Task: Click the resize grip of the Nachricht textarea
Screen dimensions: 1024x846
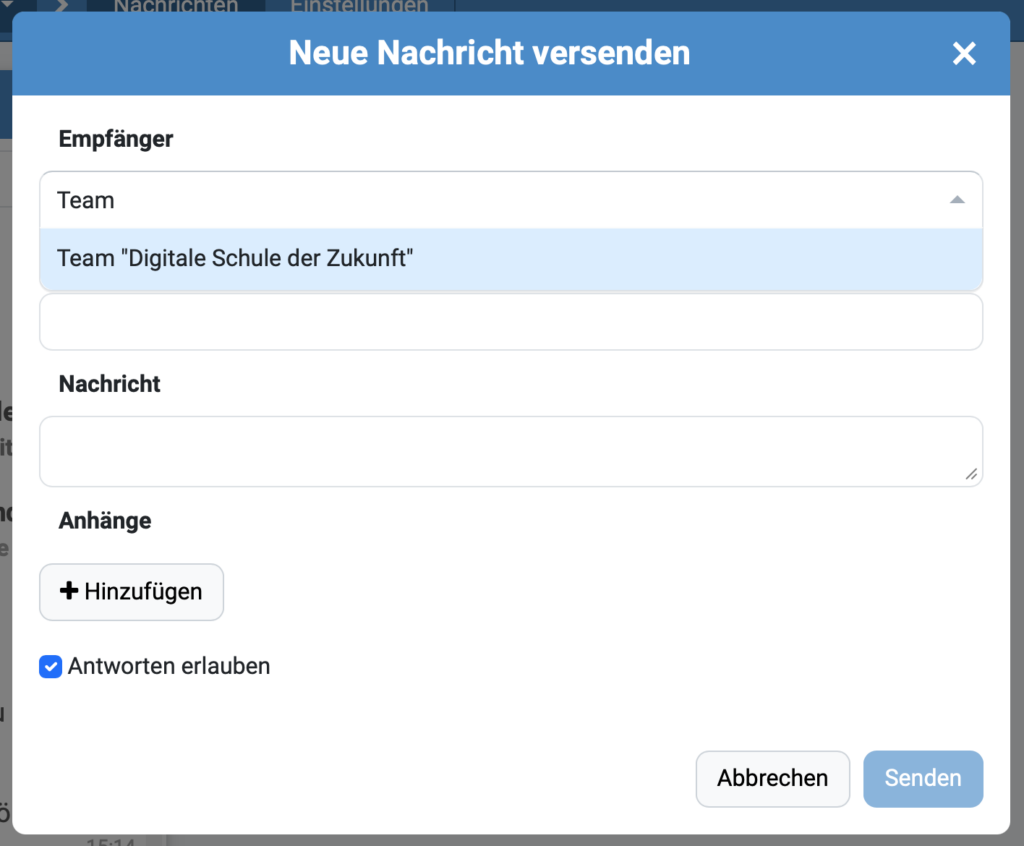Action: 971,475
